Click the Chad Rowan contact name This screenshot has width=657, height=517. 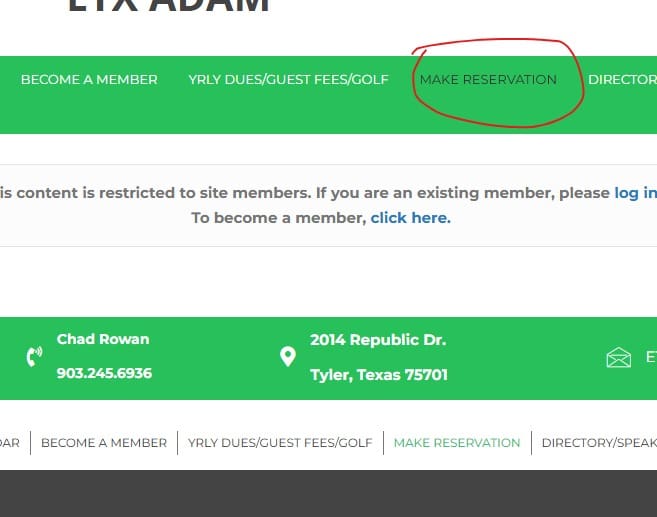(x=103, y=339)
